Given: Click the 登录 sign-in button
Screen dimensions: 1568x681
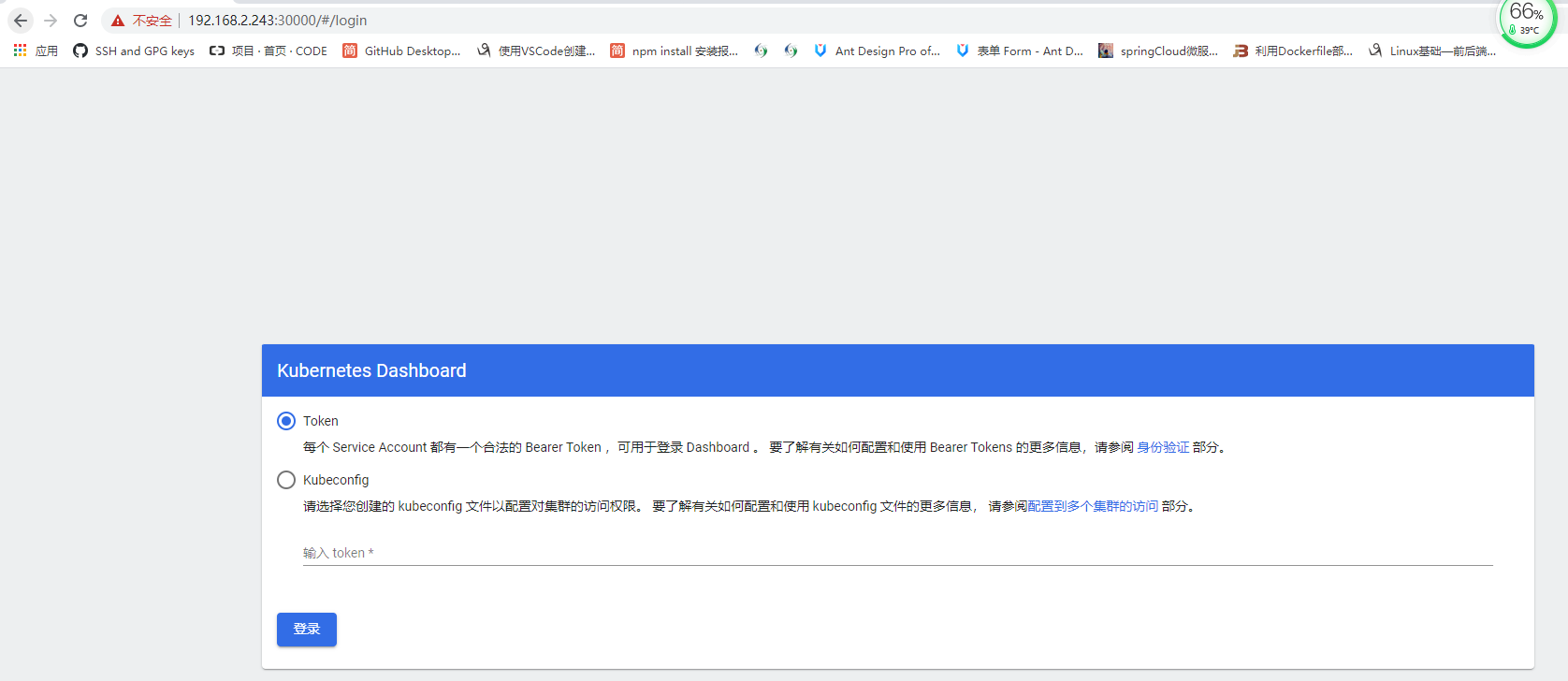Looking at the screenshot, I should [307, 630].
